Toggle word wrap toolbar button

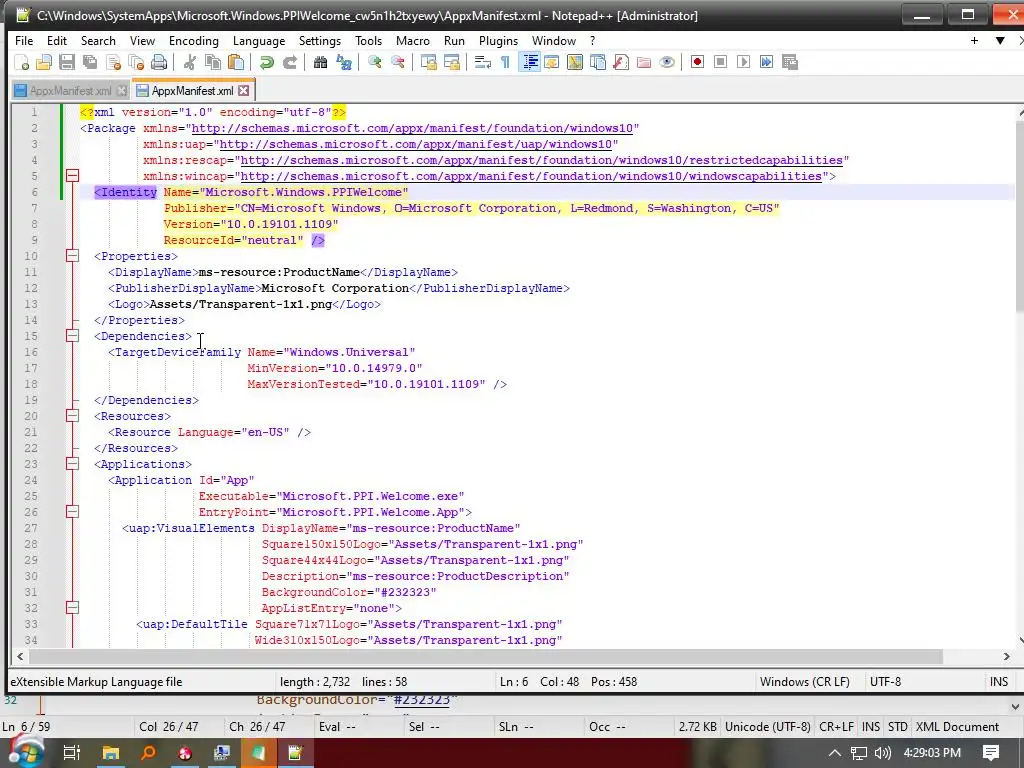point(483,63)
